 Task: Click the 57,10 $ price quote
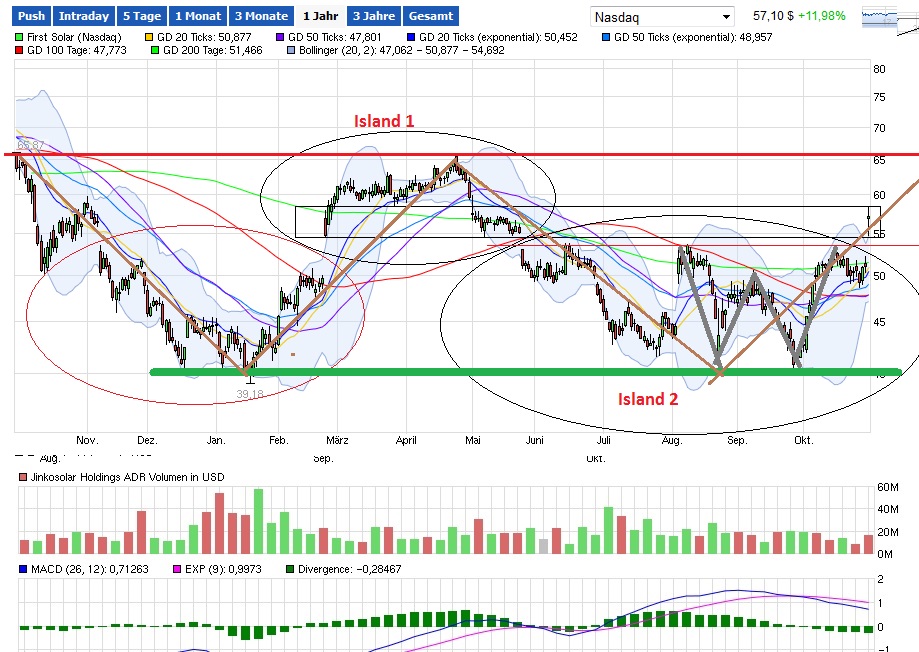(x=773, y=16)
